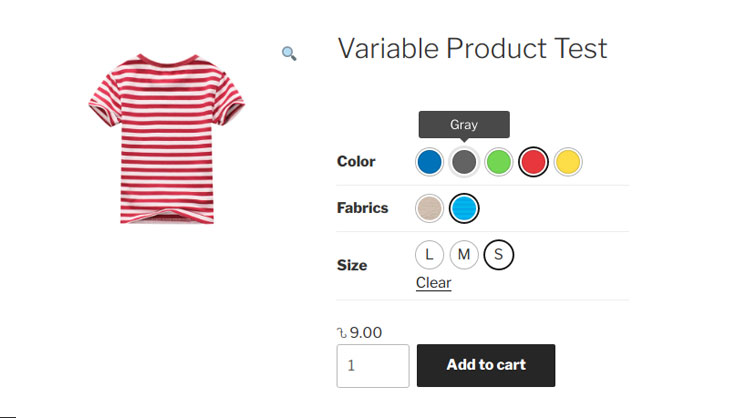Choose size M option
Image resolution: width=750 pixels, height=420 pixels.
click(463, 255)
